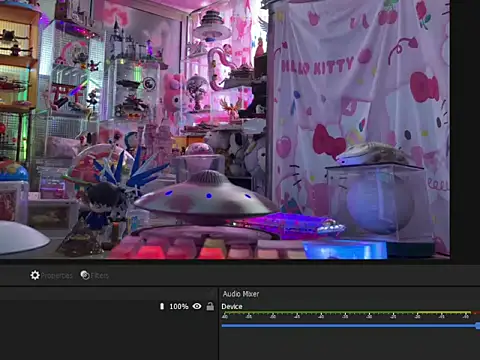Click the Properties gear icon
The height and width of the screenshot is (360, 480).
[35, 275]
